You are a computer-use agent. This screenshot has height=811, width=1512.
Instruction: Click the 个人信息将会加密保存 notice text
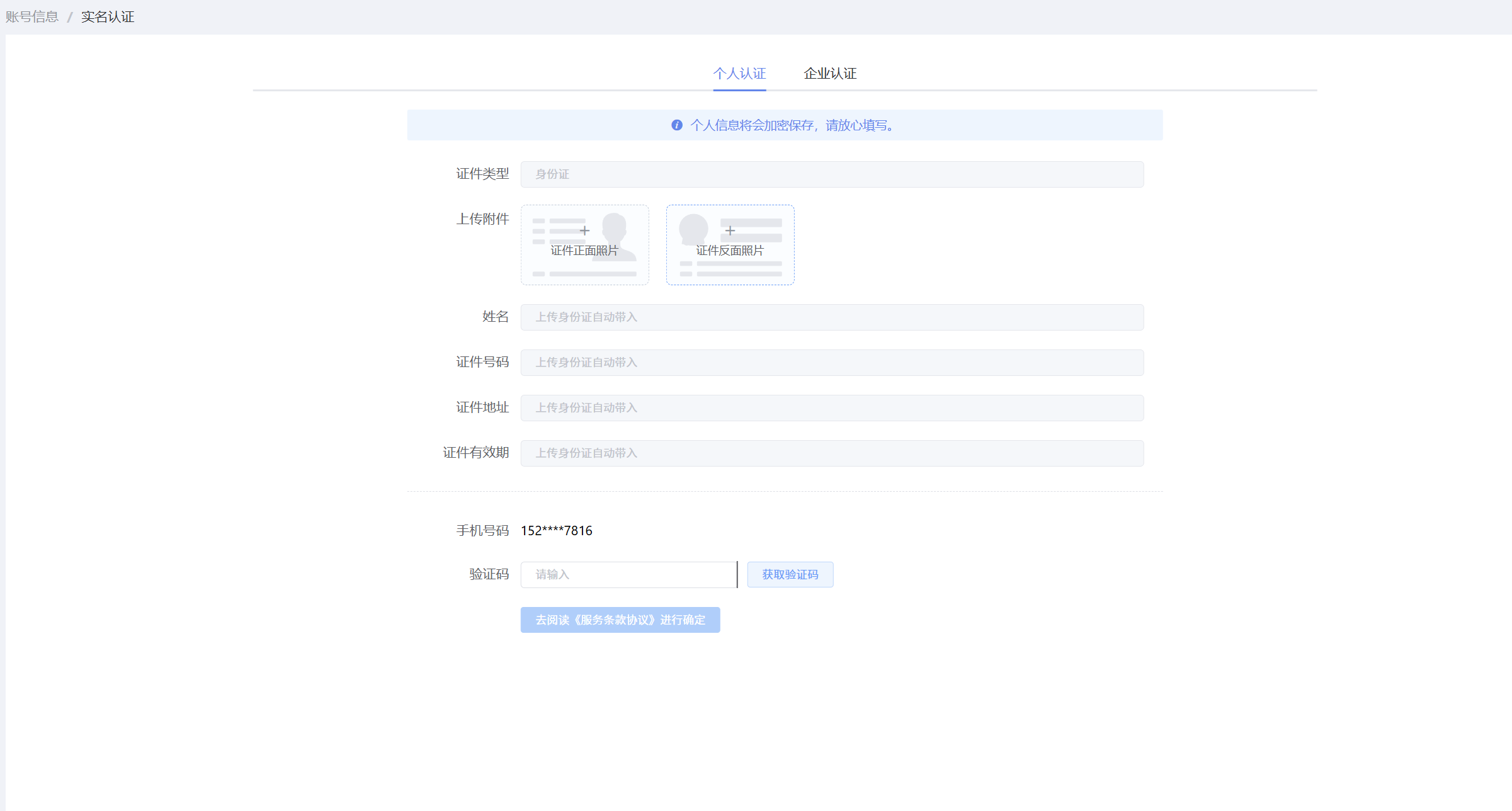(792, 125)
